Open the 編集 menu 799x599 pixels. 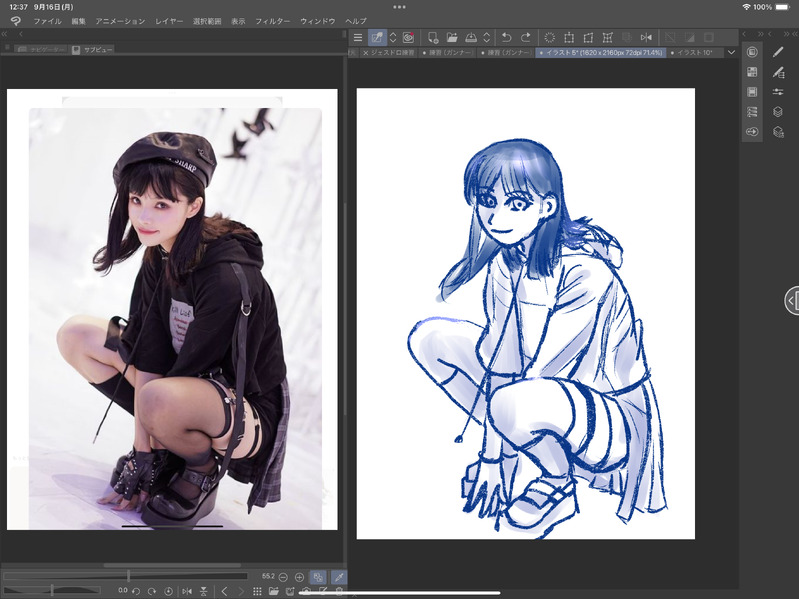coord(78,21)
